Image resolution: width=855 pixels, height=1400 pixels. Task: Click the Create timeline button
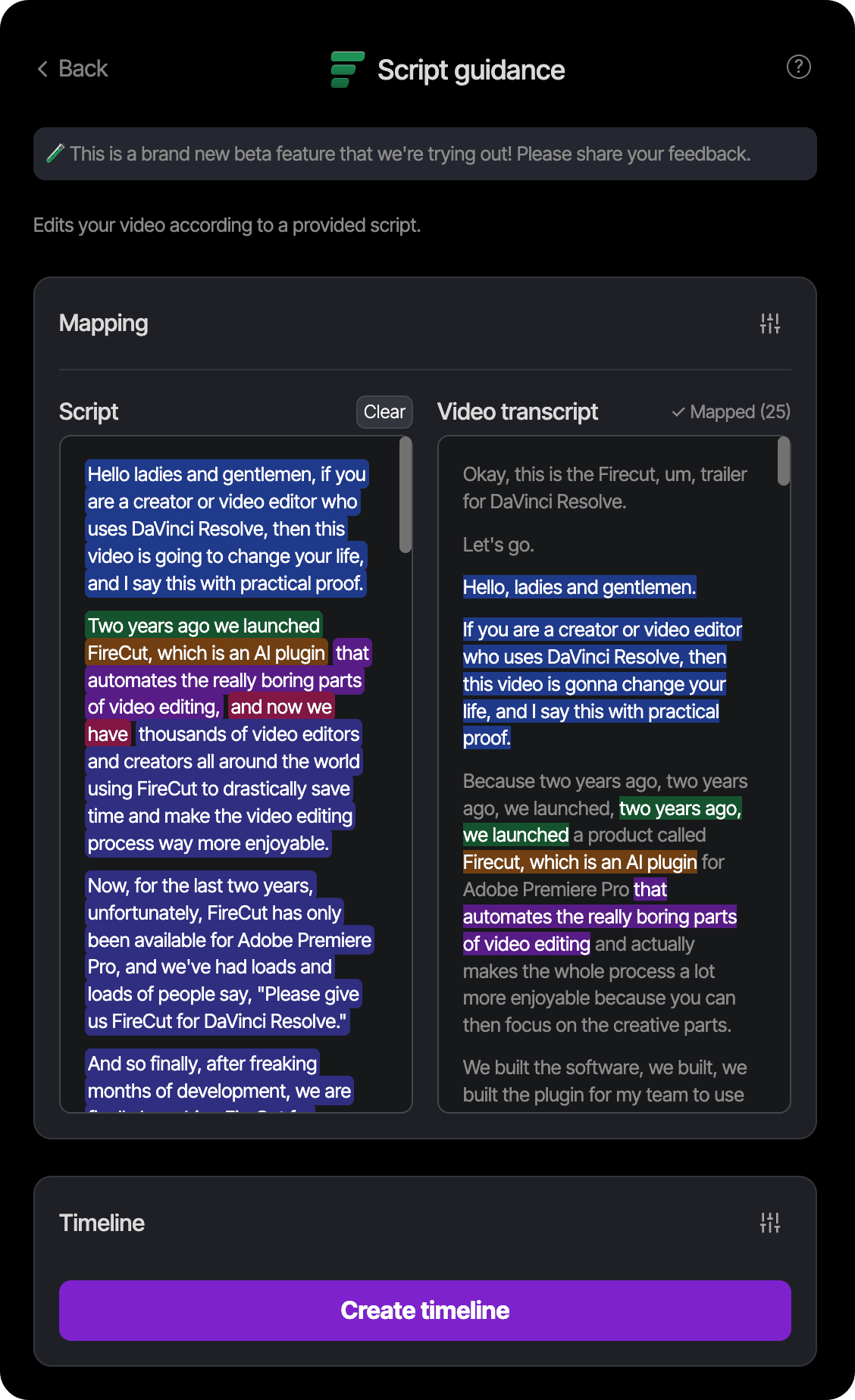pyautogui.click(x=425, y=1311)
